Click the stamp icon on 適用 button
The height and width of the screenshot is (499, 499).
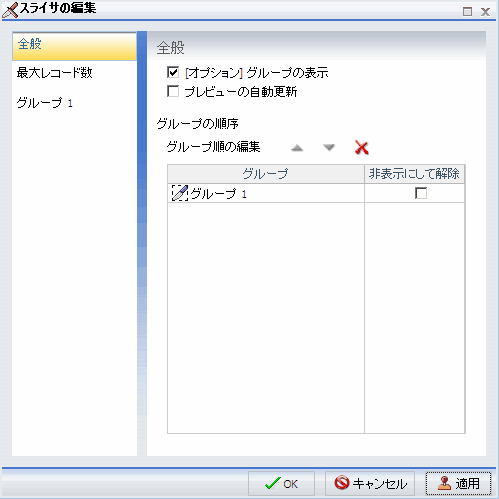pos(444,483)
